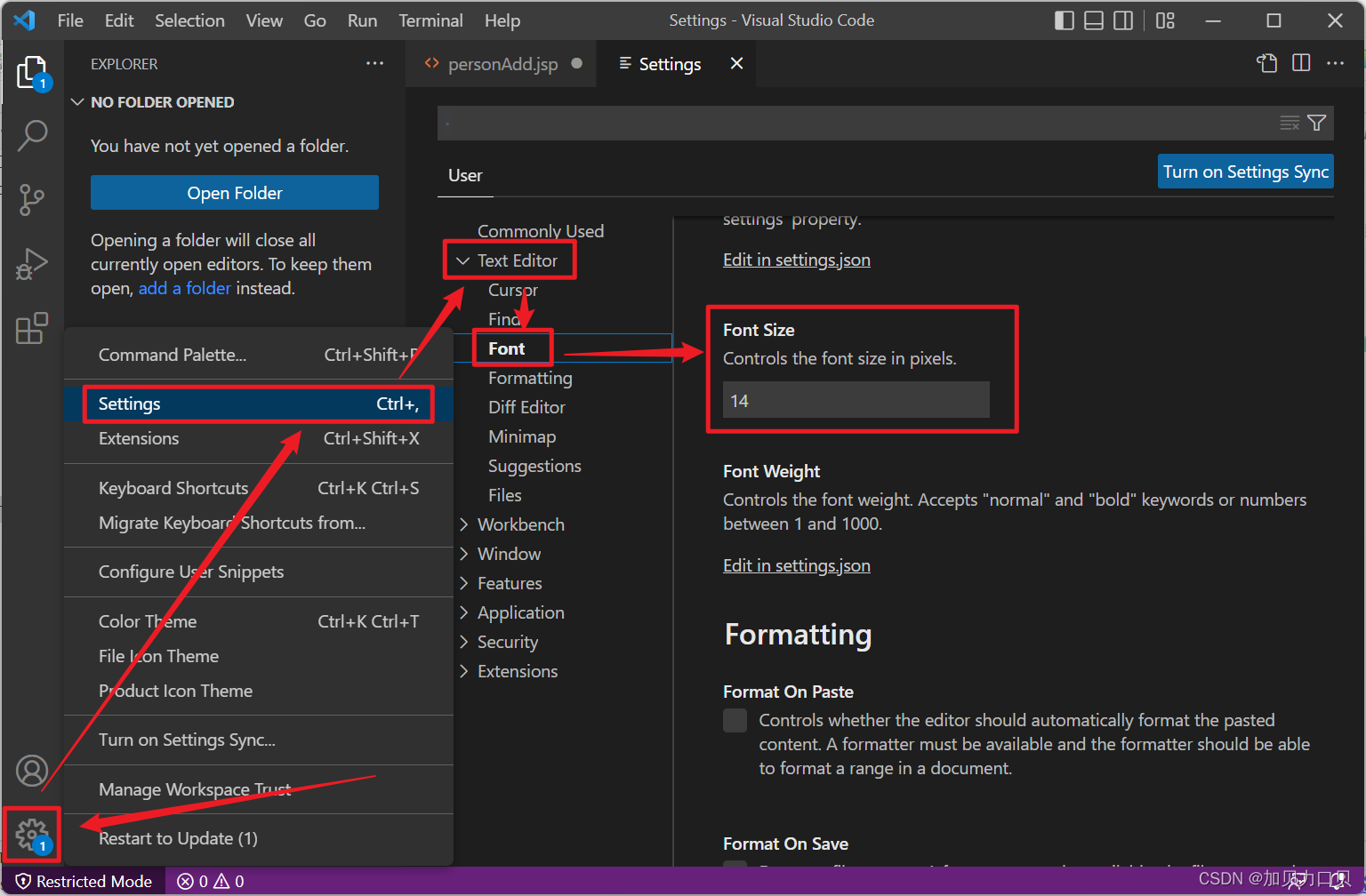The image size is (1366, 896).
Task: Expand the Security settings group
Action: (x=463, y=642)
